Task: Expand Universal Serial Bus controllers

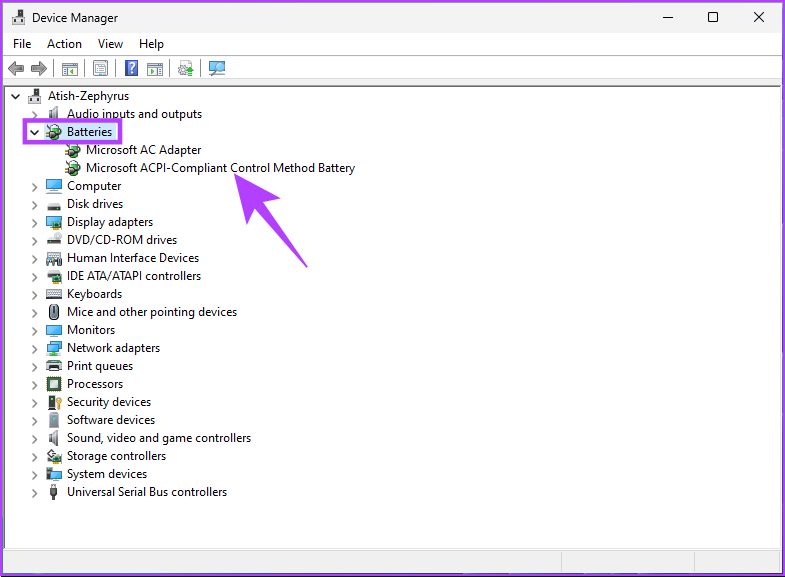Action: 35,492
